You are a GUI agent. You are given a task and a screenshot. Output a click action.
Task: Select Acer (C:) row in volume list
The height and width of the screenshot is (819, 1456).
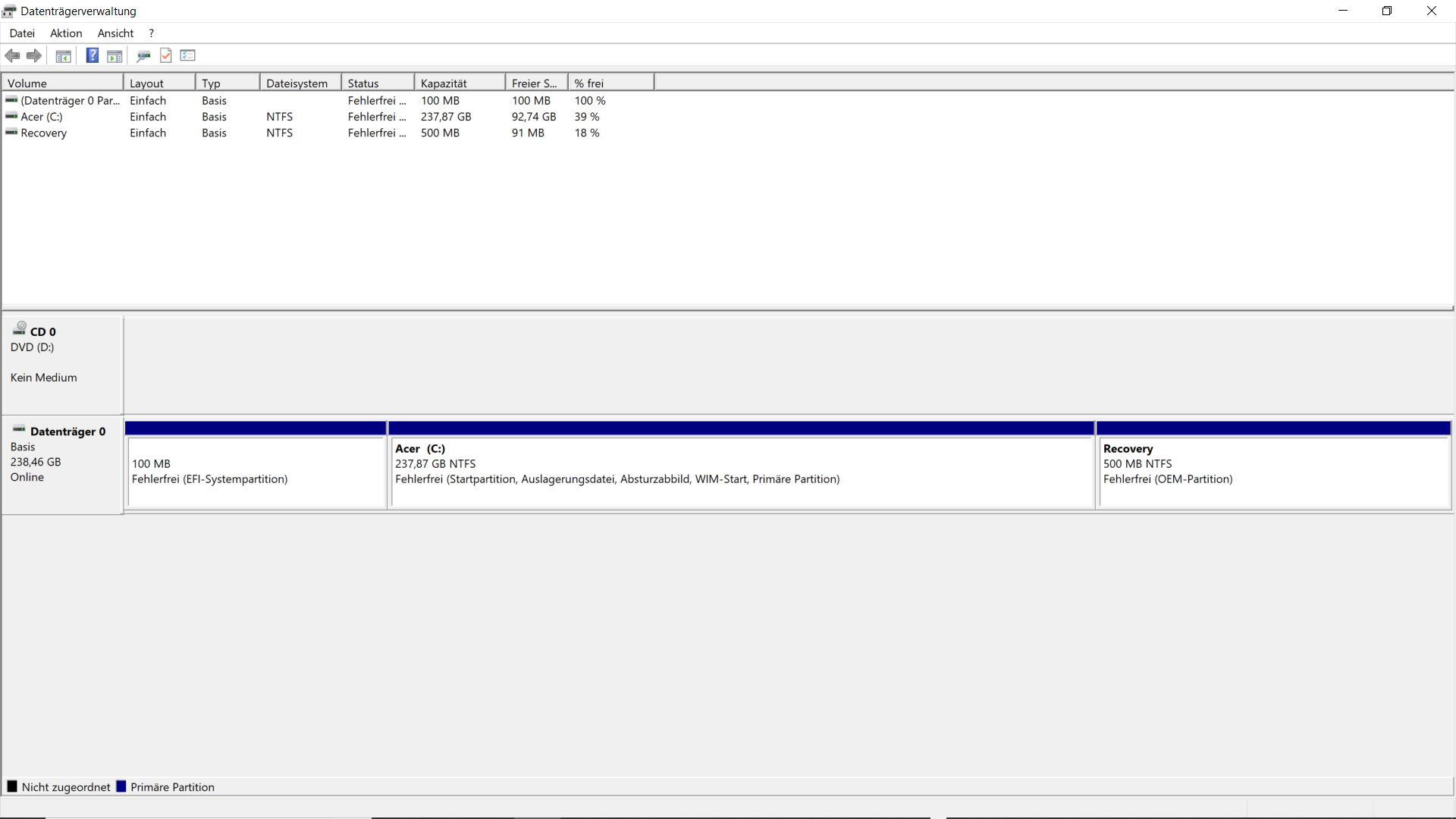point(42,117)
